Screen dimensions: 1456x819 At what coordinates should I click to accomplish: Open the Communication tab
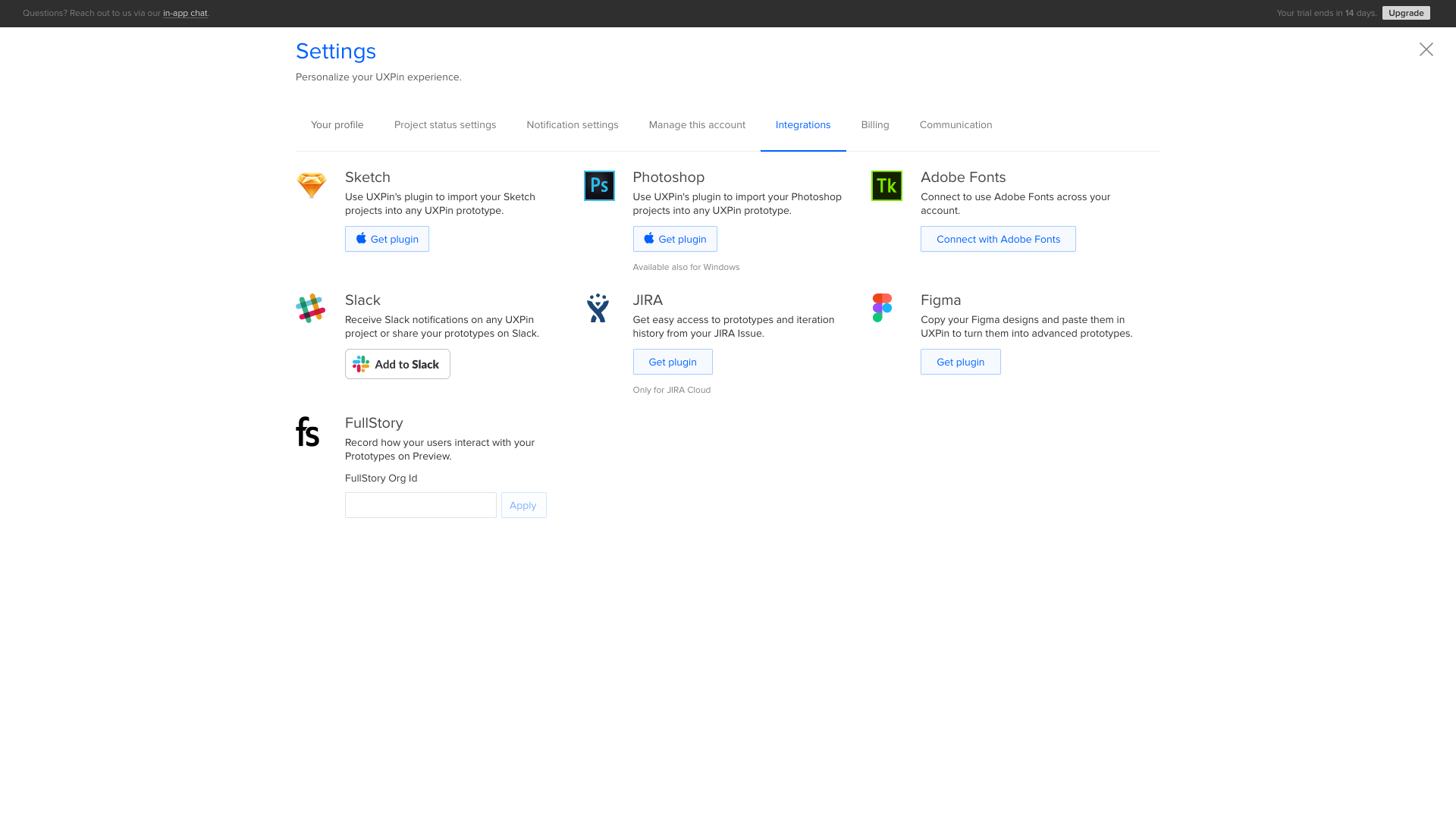click(x=955, y=124)
